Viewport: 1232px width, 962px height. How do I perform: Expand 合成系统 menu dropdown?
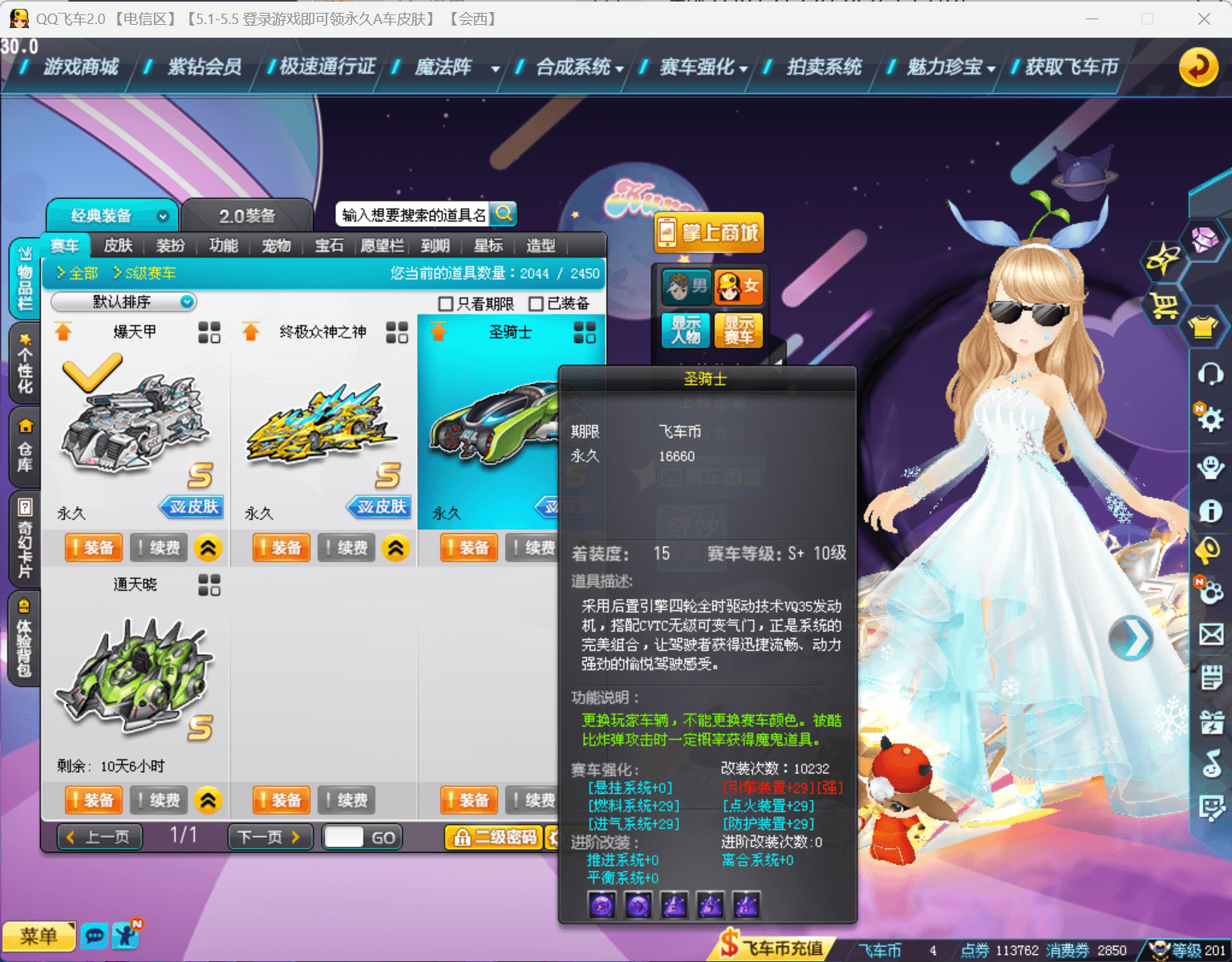(619, 69)
